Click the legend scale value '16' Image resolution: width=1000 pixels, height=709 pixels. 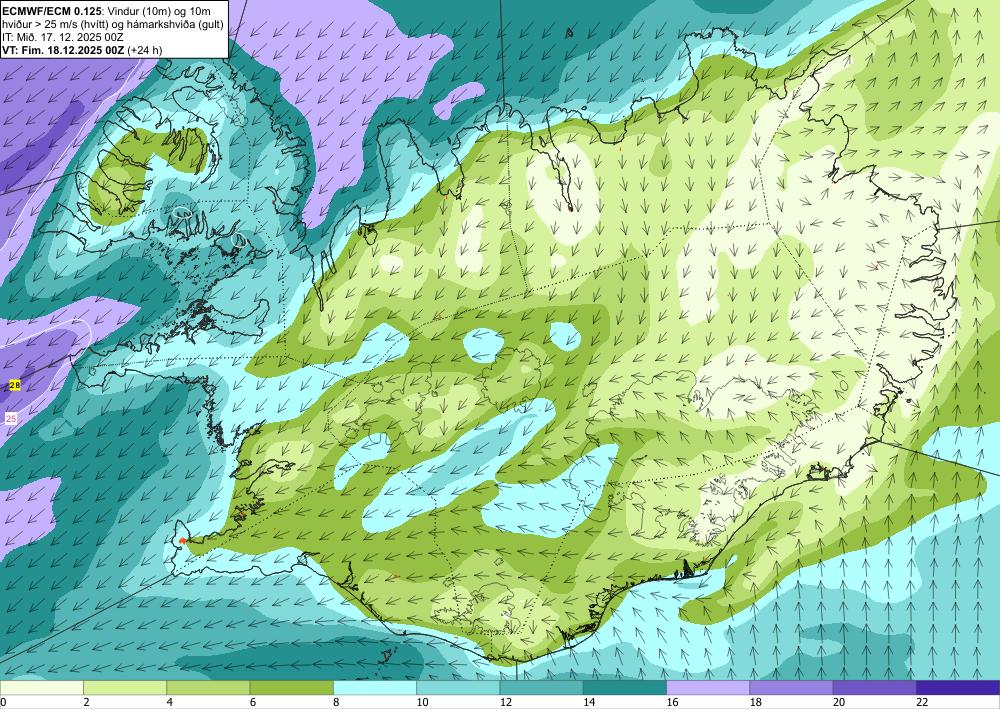click(672, 702)
